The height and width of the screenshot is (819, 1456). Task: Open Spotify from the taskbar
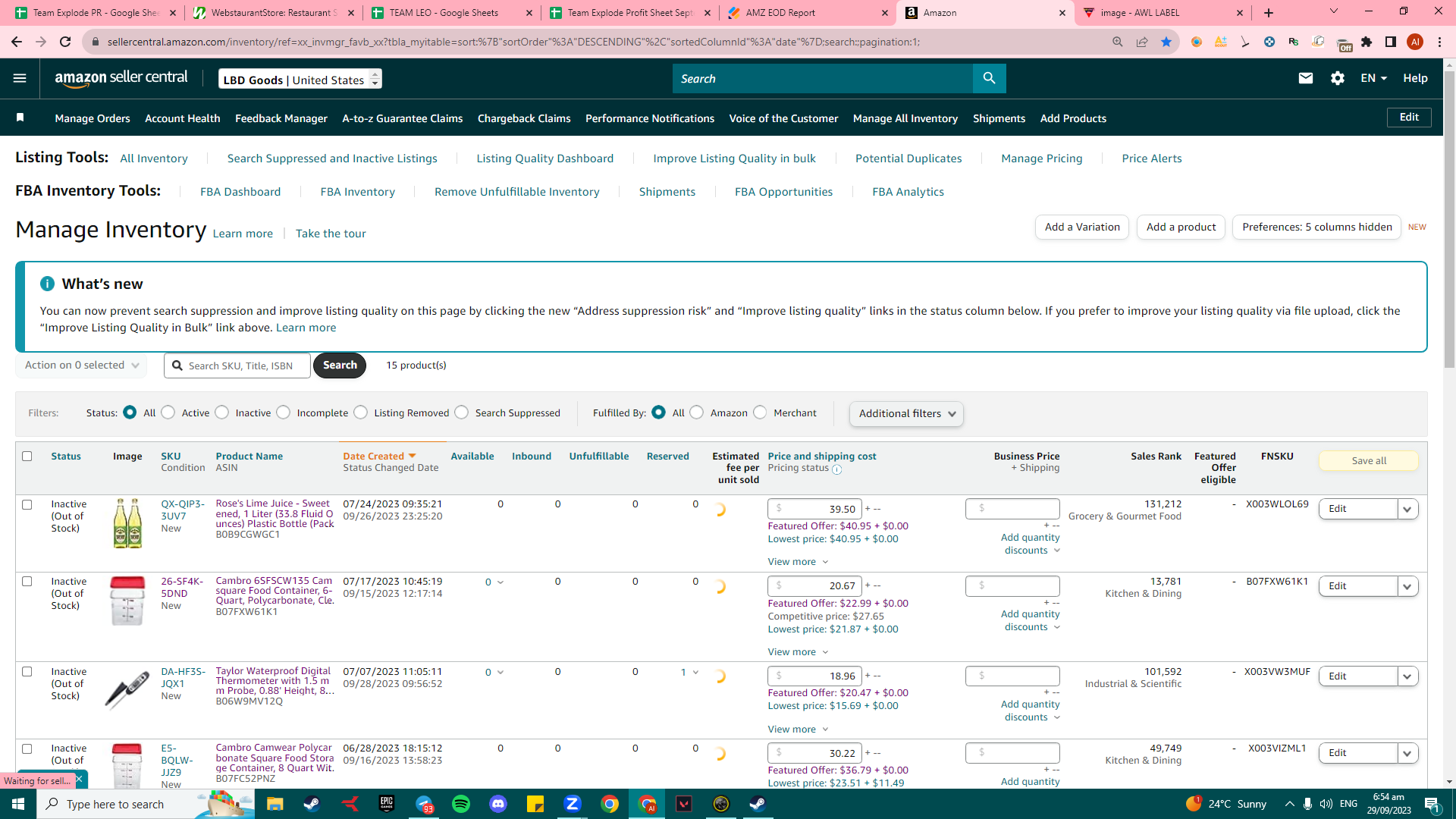tap(461, 804)
